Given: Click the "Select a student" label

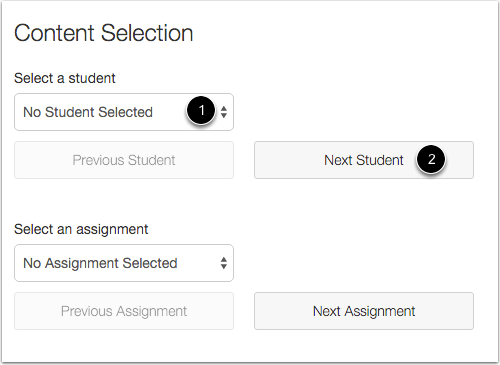Looking at the screenshot, I should coord(65,78).
